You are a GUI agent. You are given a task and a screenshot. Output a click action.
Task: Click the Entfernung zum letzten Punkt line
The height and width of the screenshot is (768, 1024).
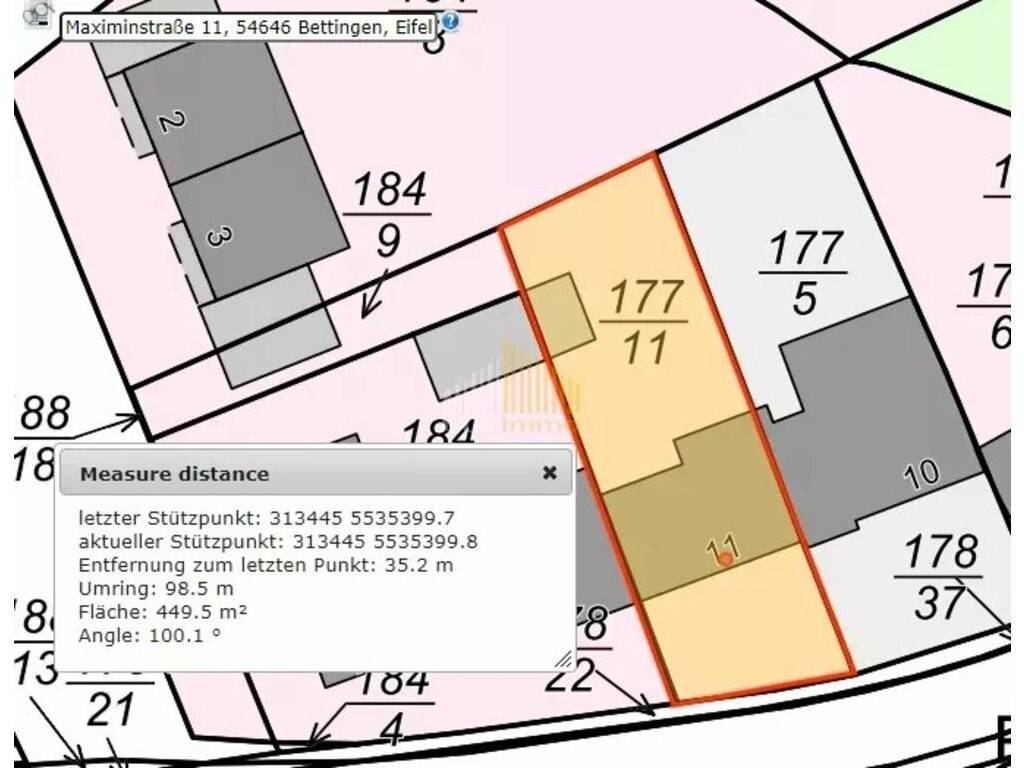[266, 565]
